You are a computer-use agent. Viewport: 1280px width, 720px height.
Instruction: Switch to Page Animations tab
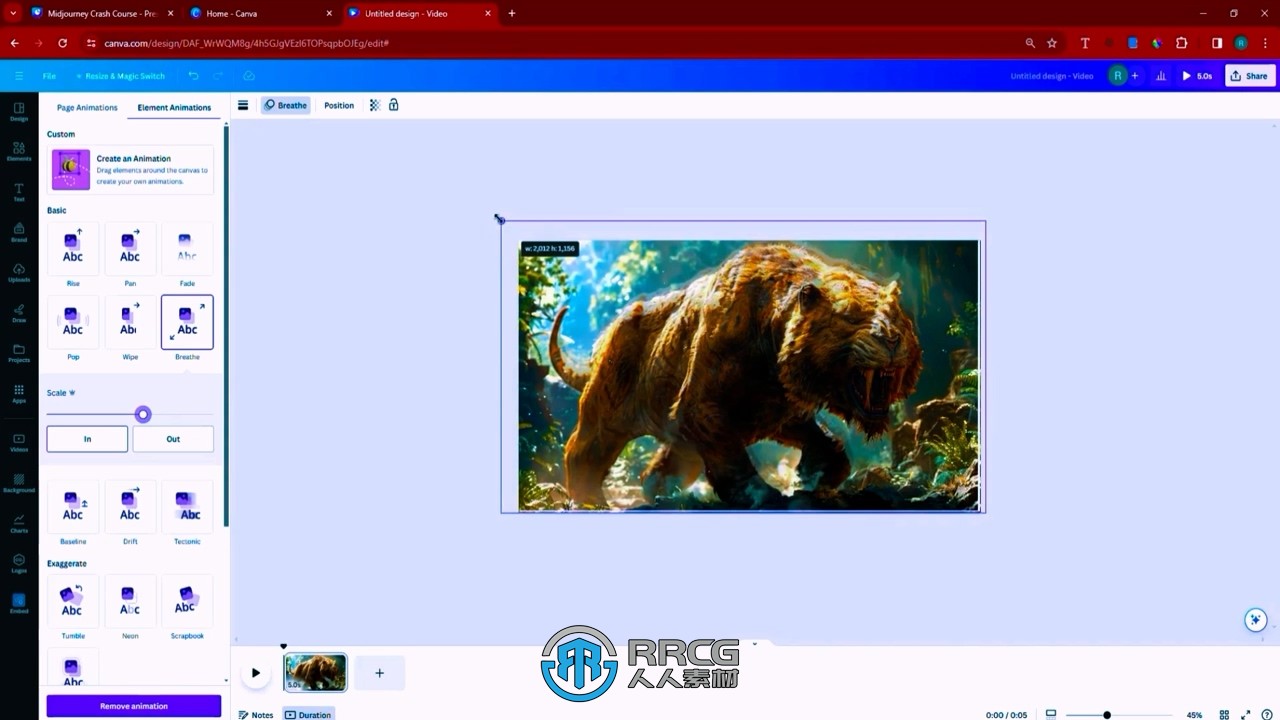[x=87, y=107]
